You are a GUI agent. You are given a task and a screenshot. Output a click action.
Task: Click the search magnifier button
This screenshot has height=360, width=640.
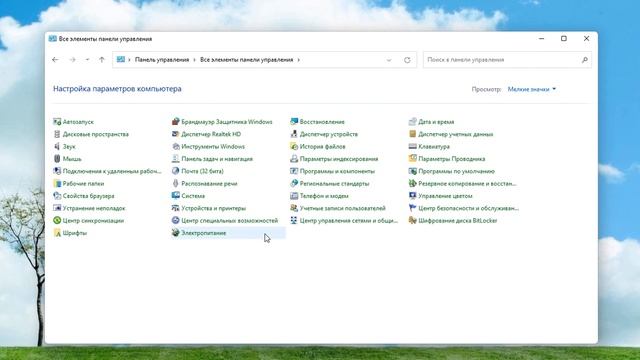[x=584, y=60]
